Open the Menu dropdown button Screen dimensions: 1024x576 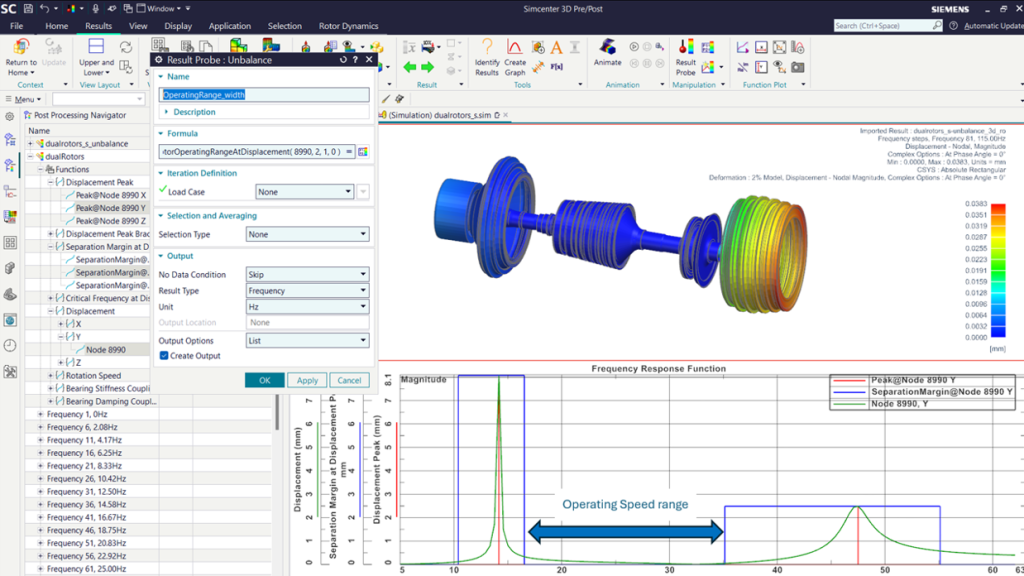24,99
